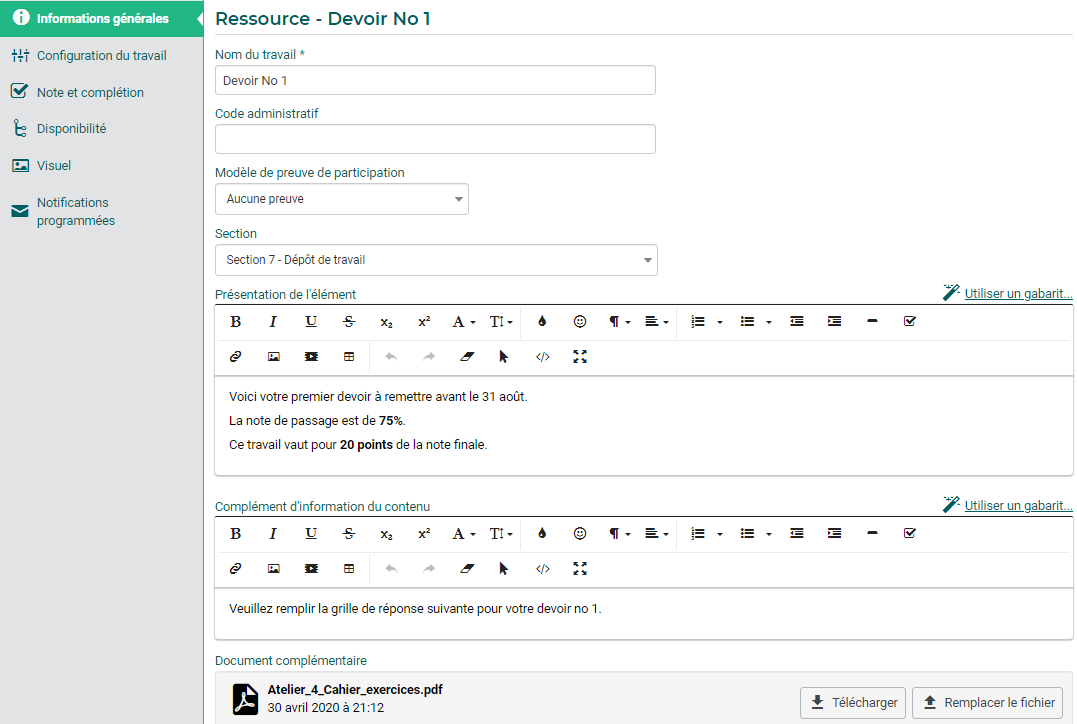Image resolution: width=1077 pixels, height=724 pixels.
Task: Open Informations générales tab
Action: pyautogui.click(x=102, y=19)
